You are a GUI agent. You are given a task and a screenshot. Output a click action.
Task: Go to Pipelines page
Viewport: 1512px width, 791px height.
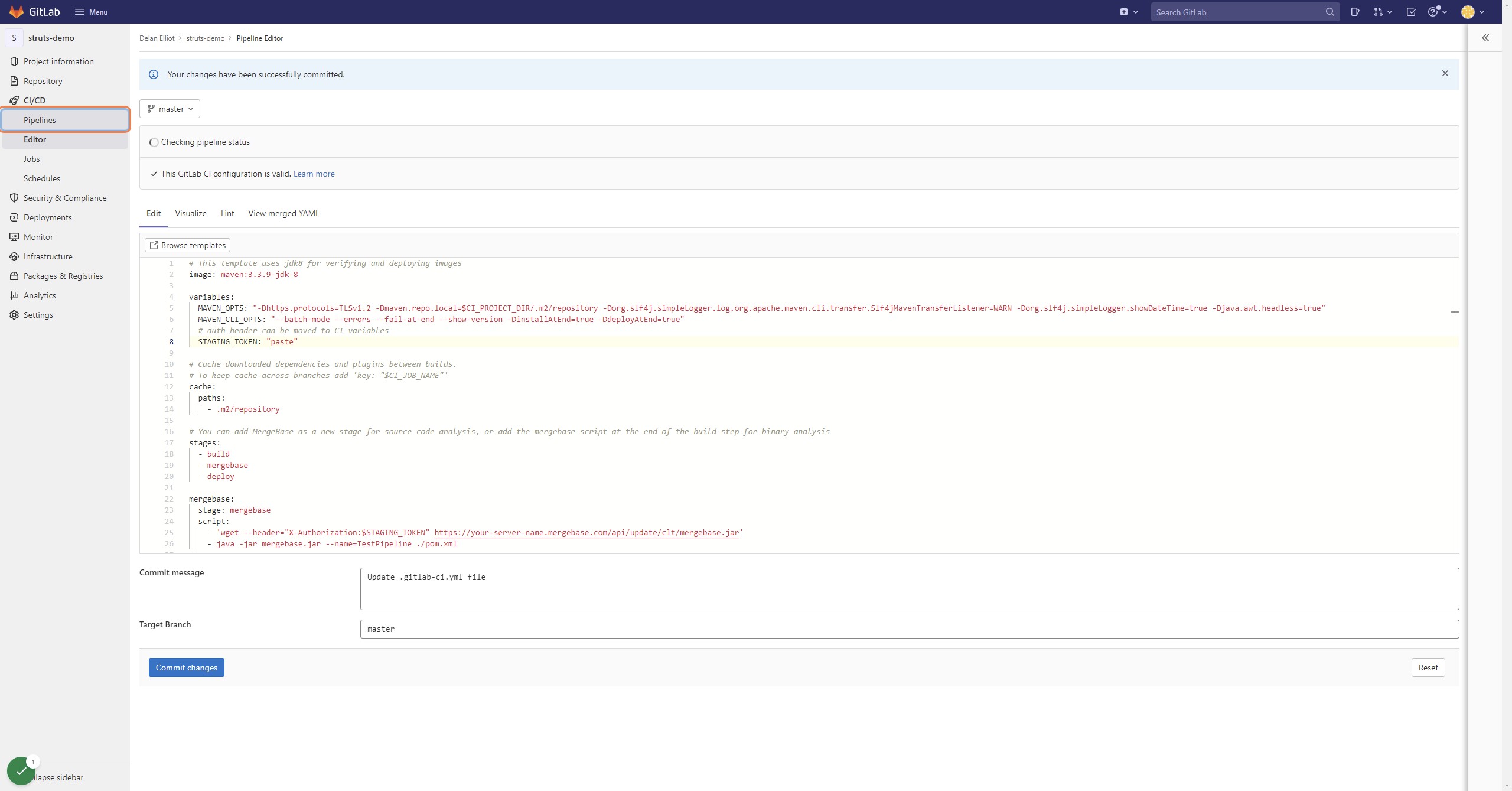click(x=65, y=120)
